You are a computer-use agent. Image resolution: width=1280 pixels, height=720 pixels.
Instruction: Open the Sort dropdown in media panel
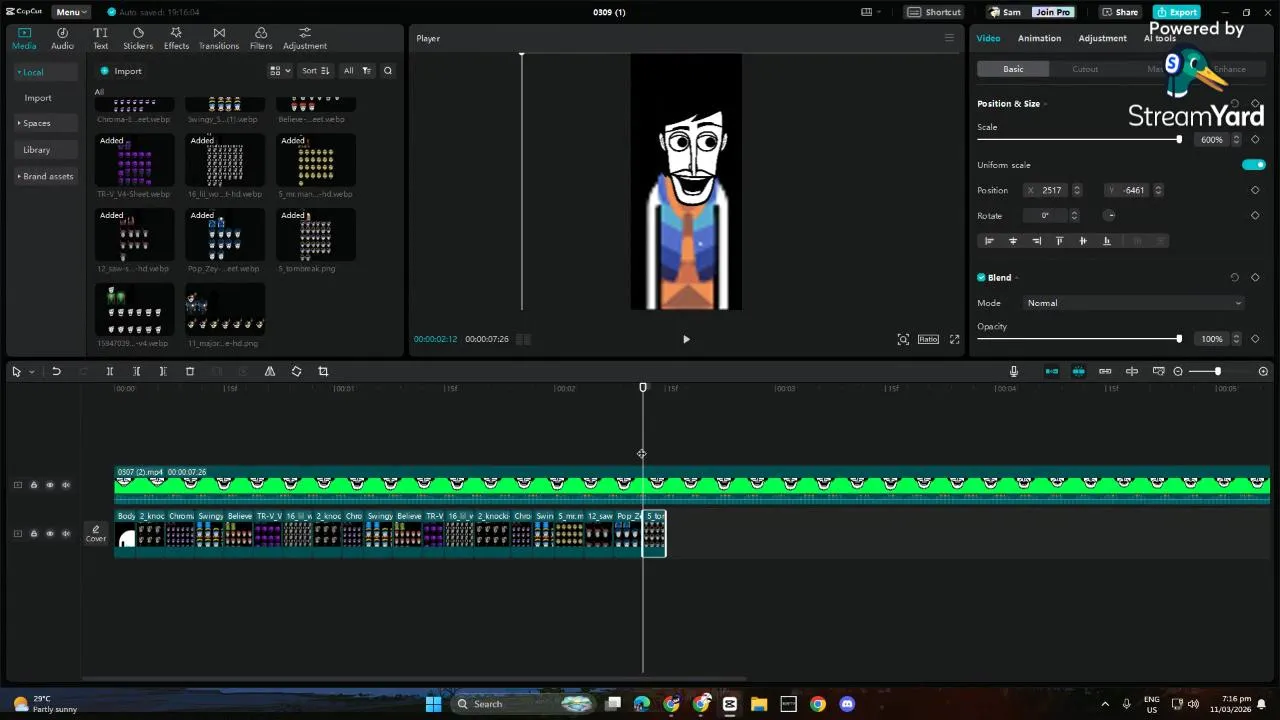coord(315,71)
